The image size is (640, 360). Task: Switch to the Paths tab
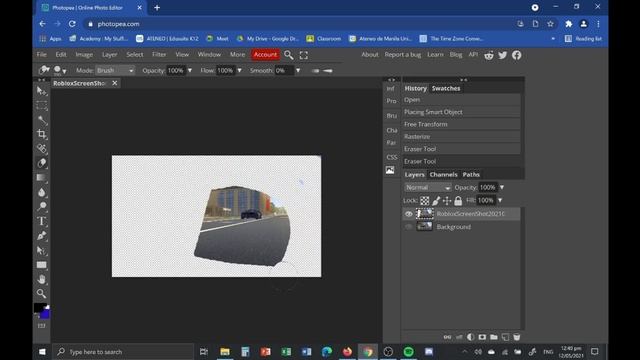[x=471, y=175]
